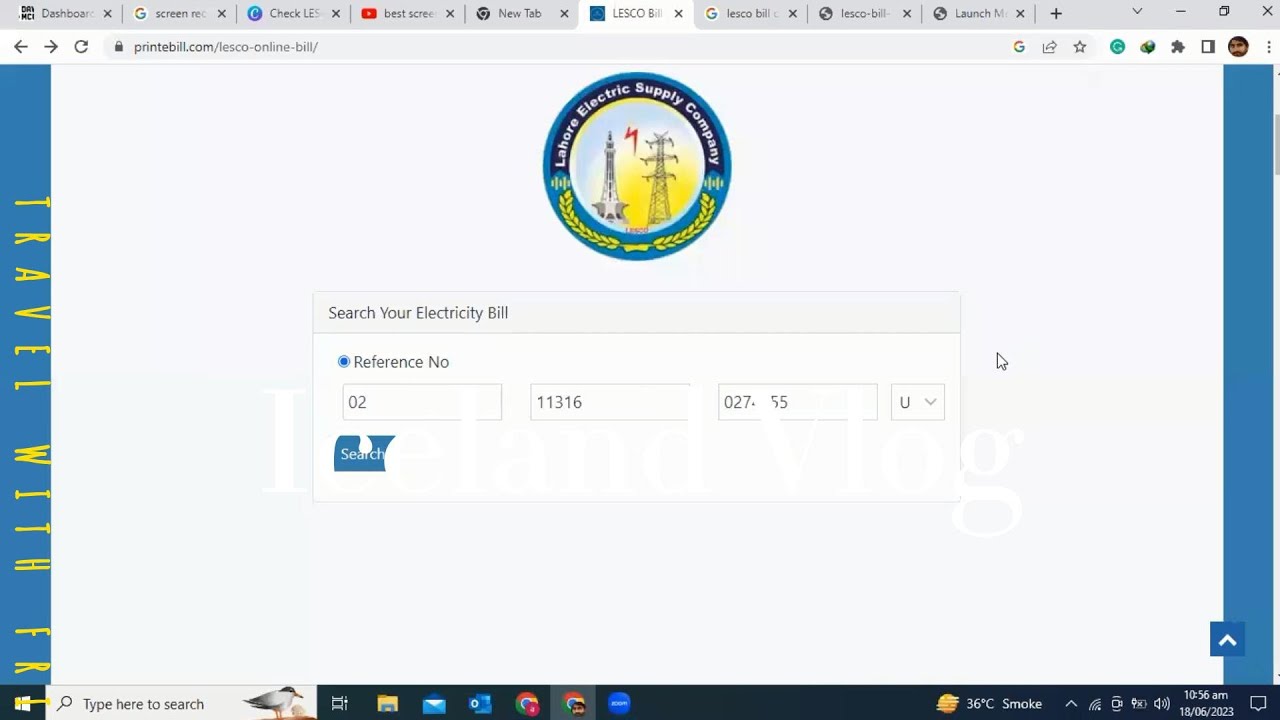1280x720 pixels.
Task: Click the LESCO logo image
Action: tap(637, 165)
